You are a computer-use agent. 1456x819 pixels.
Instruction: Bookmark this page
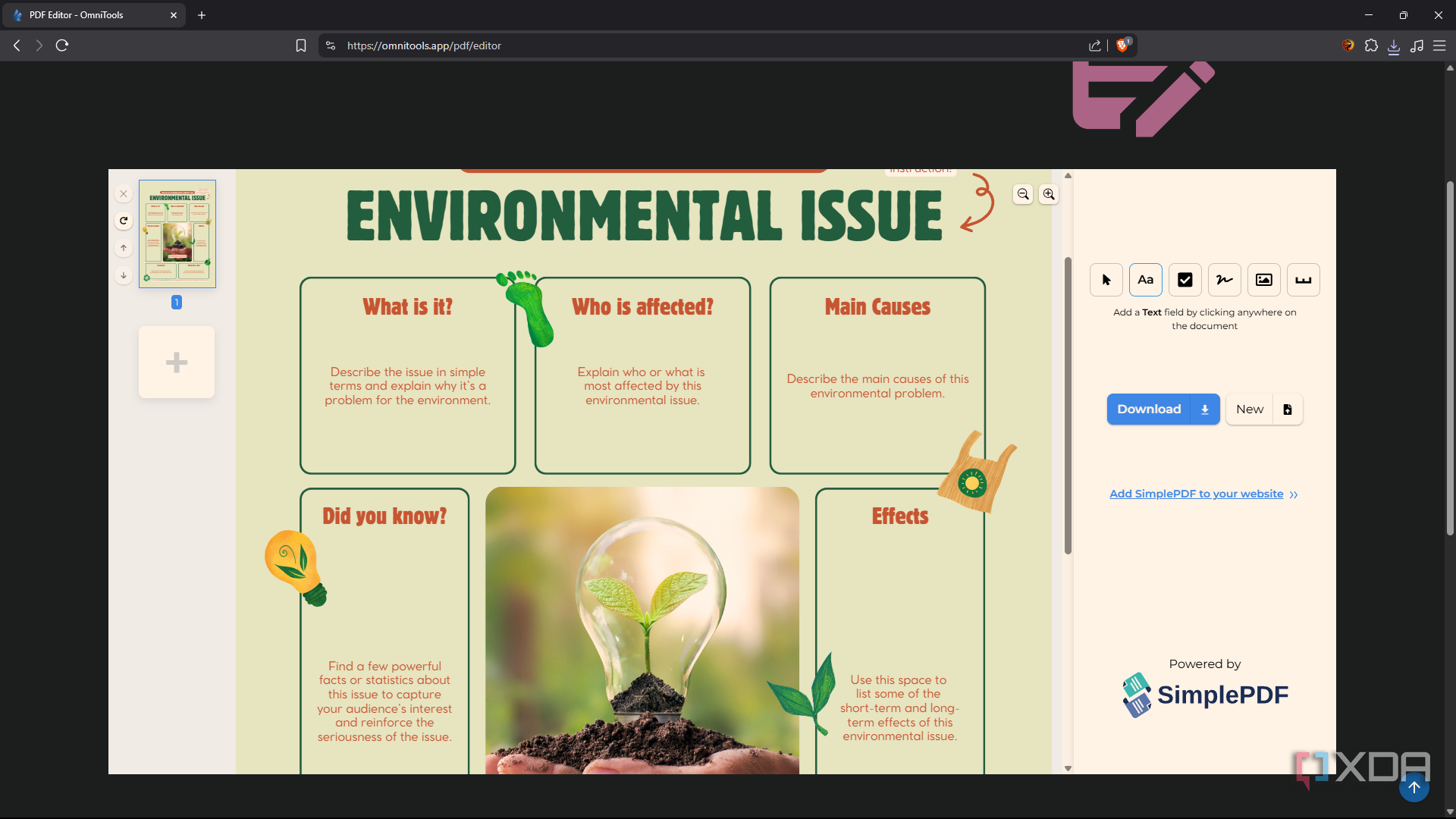[x=301, y=45]
